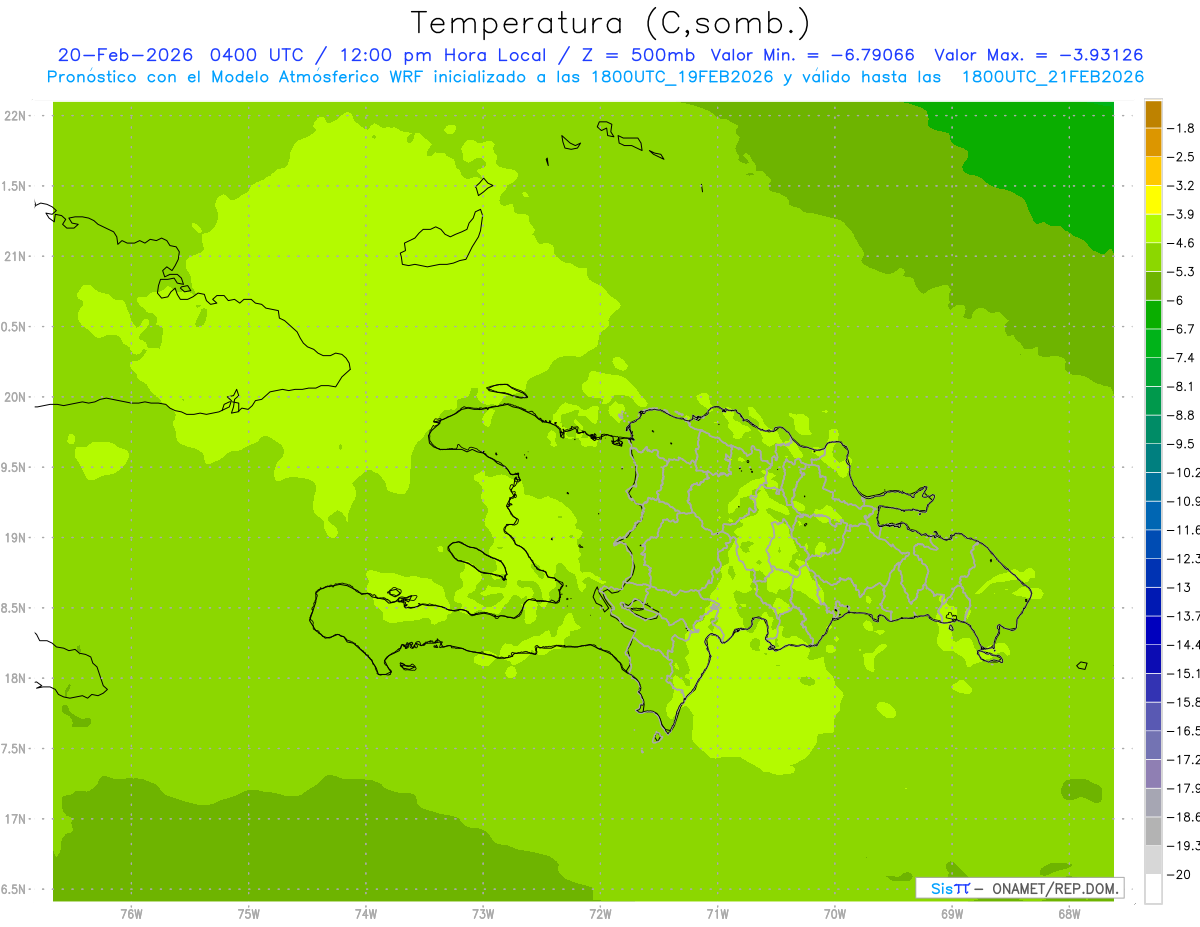Click the yellow swatch between -3.2 and -3.9

[1153, 200]
